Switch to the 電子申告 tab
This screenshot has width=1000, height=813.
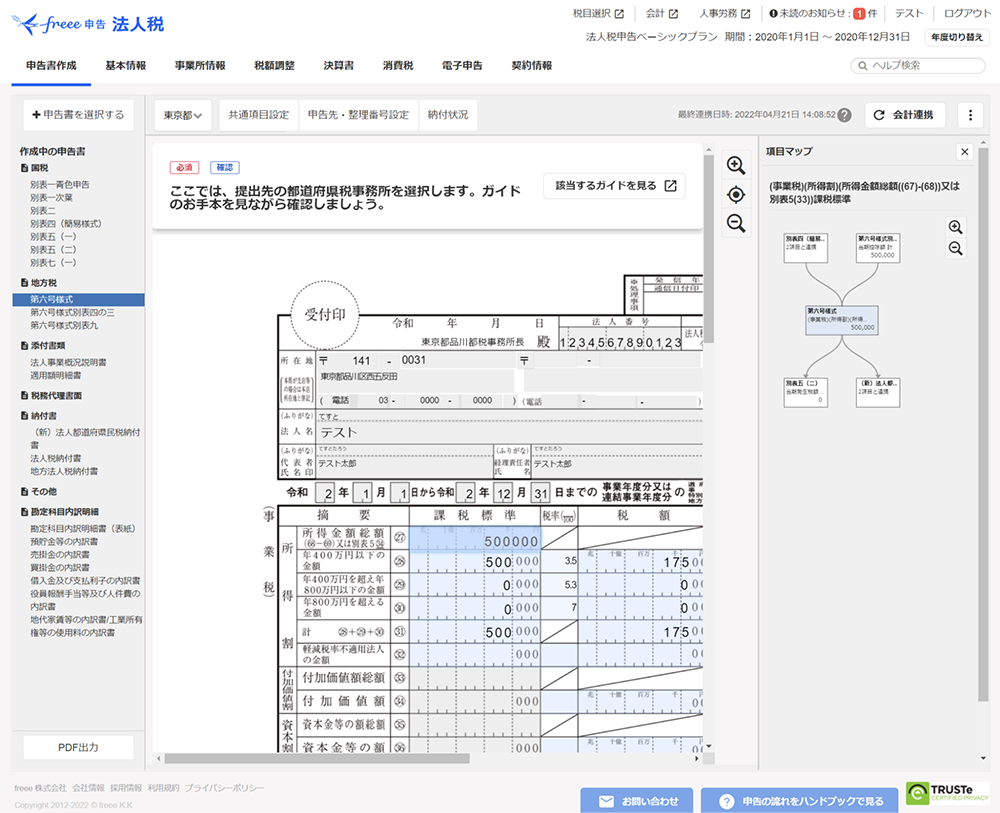(462, 66)
